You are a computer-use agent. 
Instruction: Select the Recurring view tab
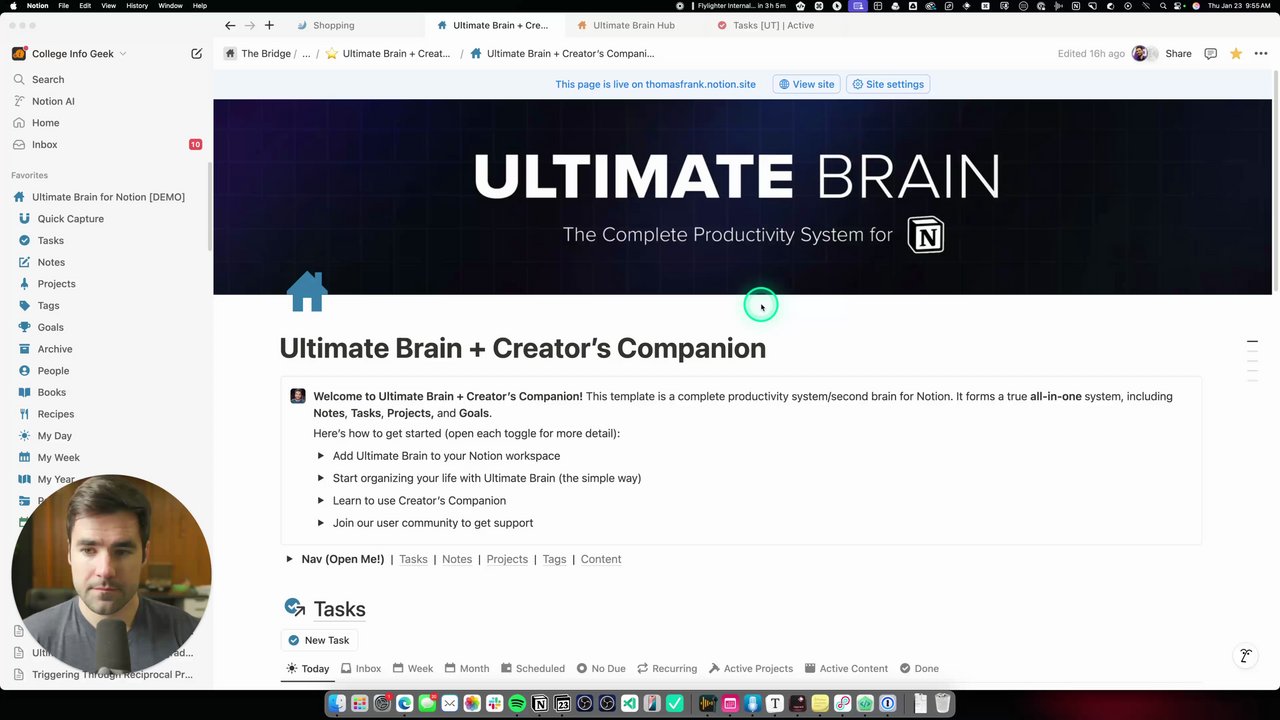(666, 669)
